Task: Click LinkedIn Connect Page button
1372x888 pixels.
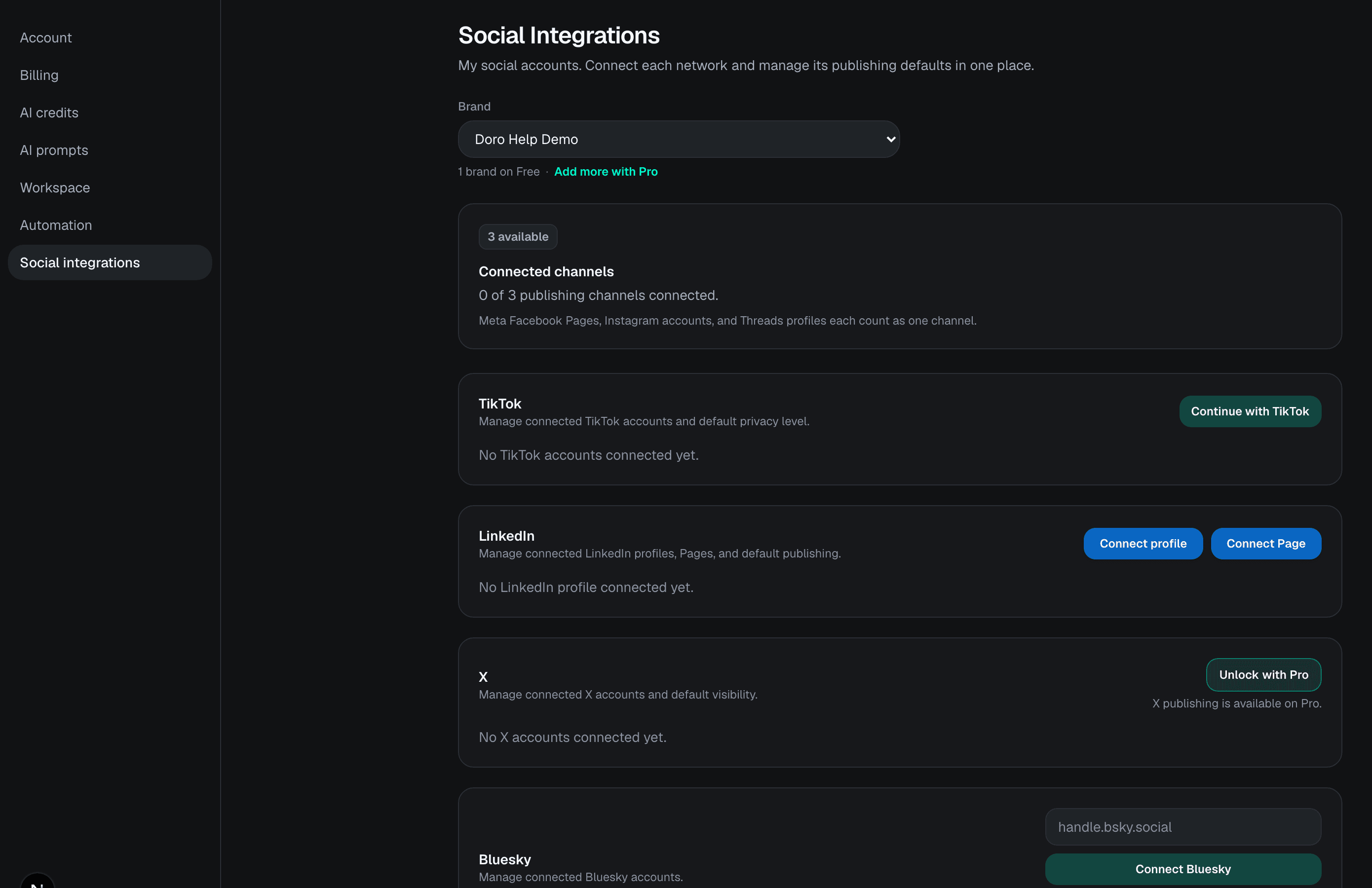Action: coord(1265,543)
